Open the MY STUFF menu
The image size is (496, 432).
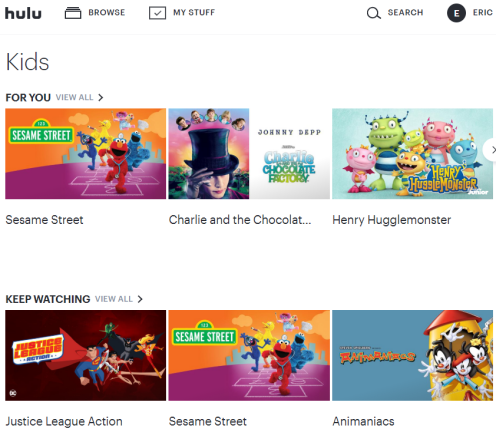coord(194,13)
